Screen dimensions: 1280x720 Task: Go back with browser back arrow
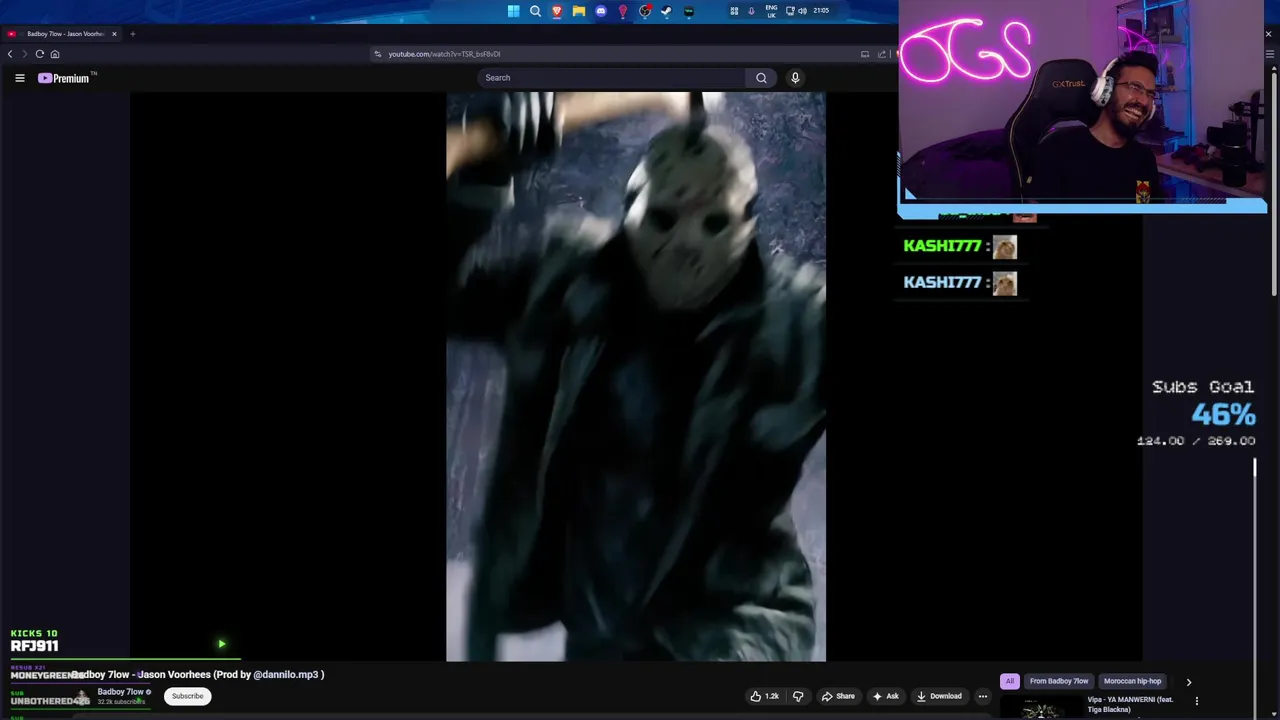coord(10,54)
